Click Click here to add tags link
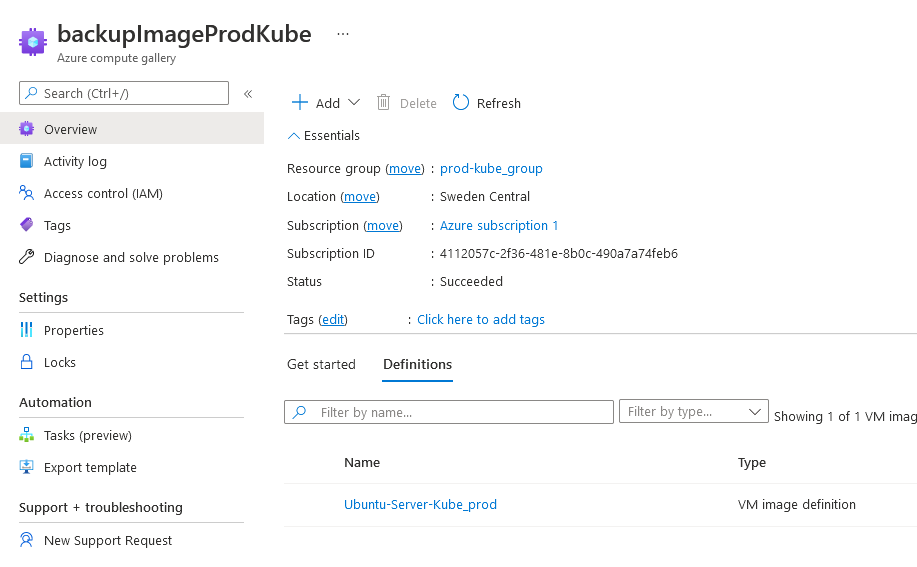Viewport: 917px width, 567px height. click(481, 319)
